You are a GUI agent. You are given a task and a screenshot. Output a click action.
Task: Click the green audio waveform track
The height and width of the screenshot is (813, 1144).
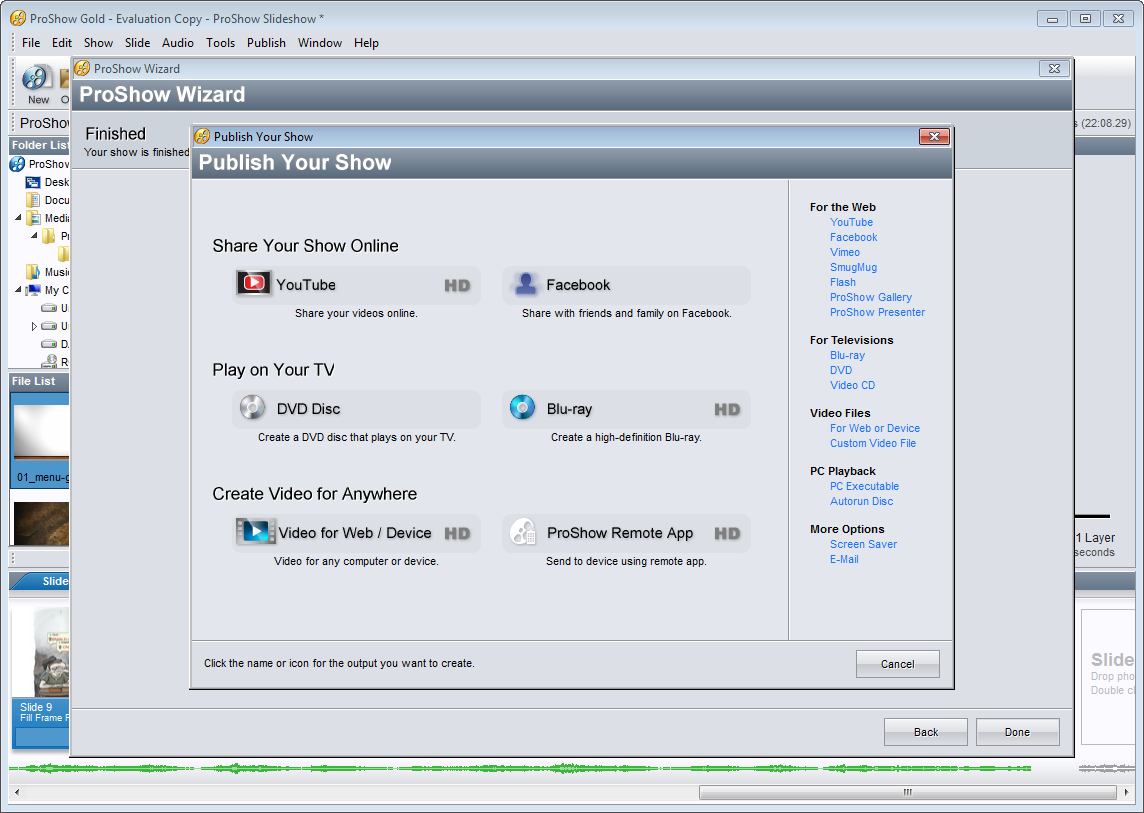tap(520, 768)
